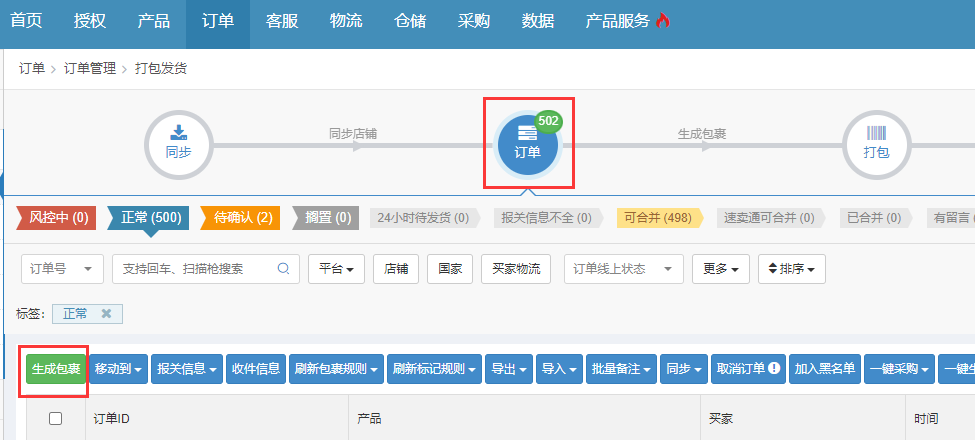Expand the 更多 filters dropdown
The height and width of the screenshot is (440, 975).
(721, 268)
